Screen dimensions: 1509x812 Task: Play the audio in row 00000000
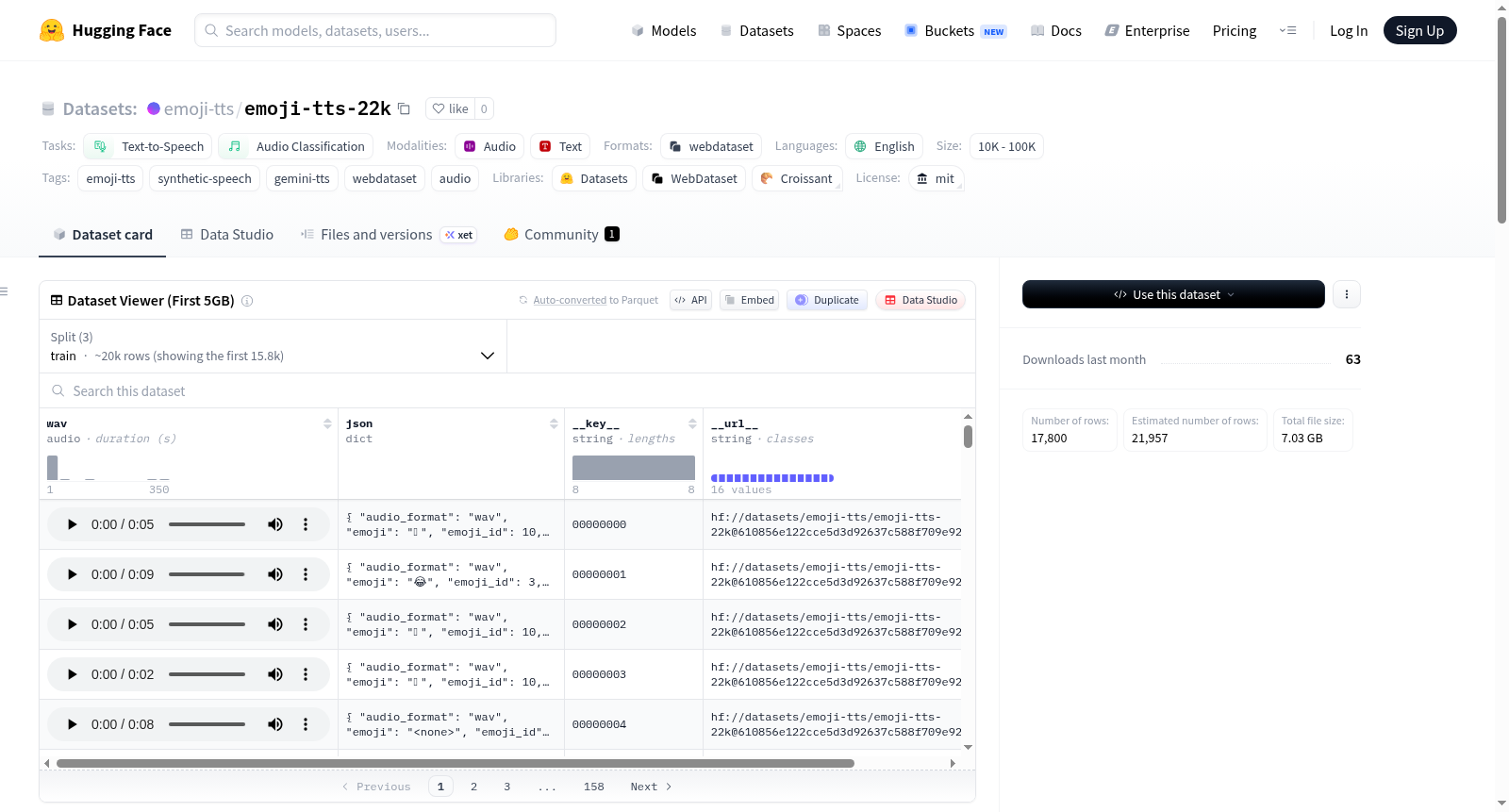tap(72, 524)
